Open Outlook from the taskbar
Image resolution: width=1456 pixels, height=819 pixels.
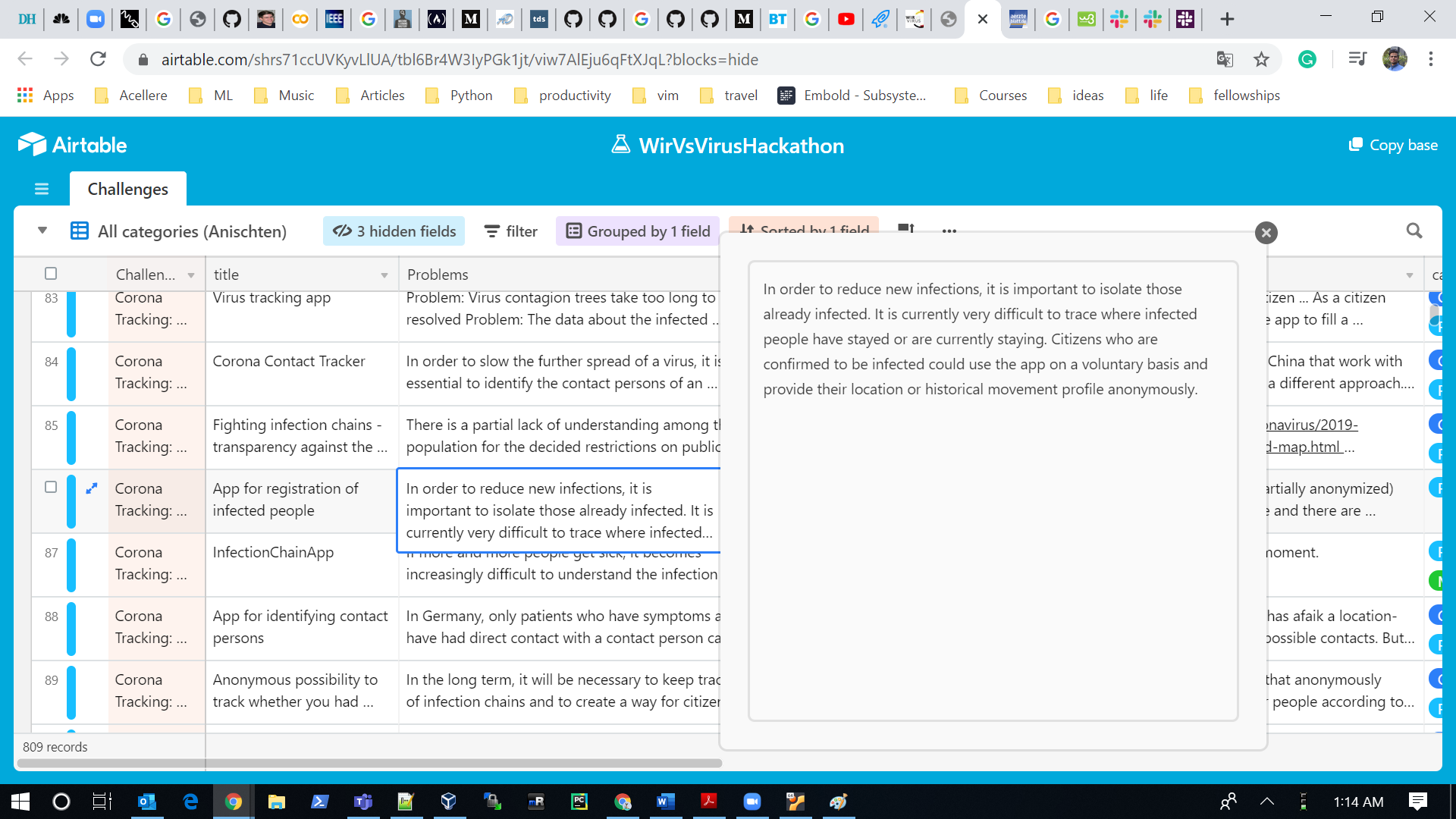(x=147, y=802)
